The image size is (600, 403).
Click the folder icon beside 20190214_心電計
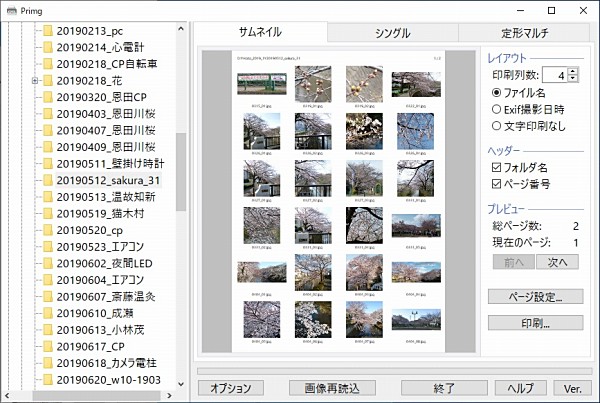tap(48, 47)
